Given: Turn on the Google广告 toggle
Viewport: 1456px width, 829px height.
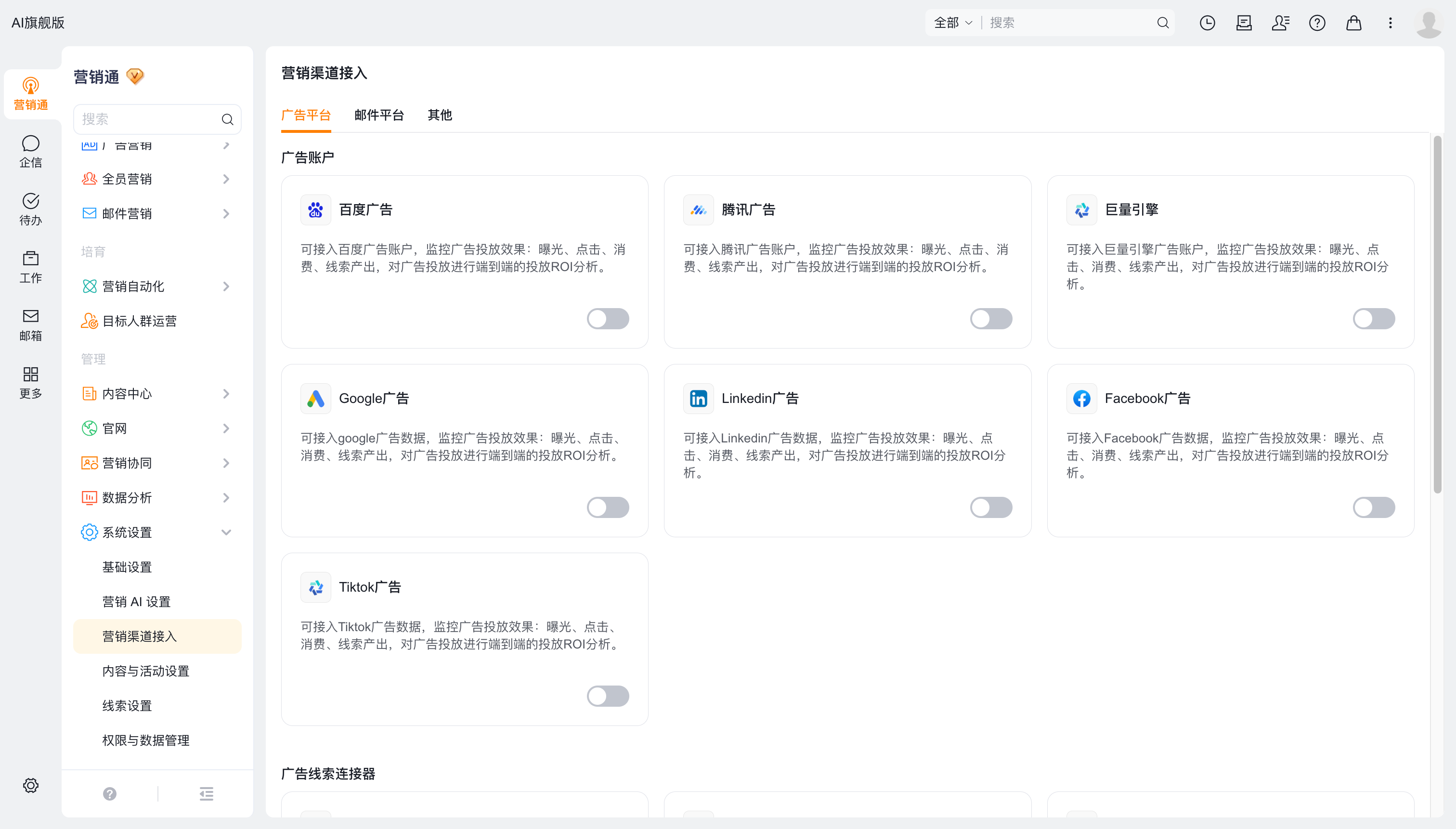Looking at the screenshot, I should tap(608, 507).
